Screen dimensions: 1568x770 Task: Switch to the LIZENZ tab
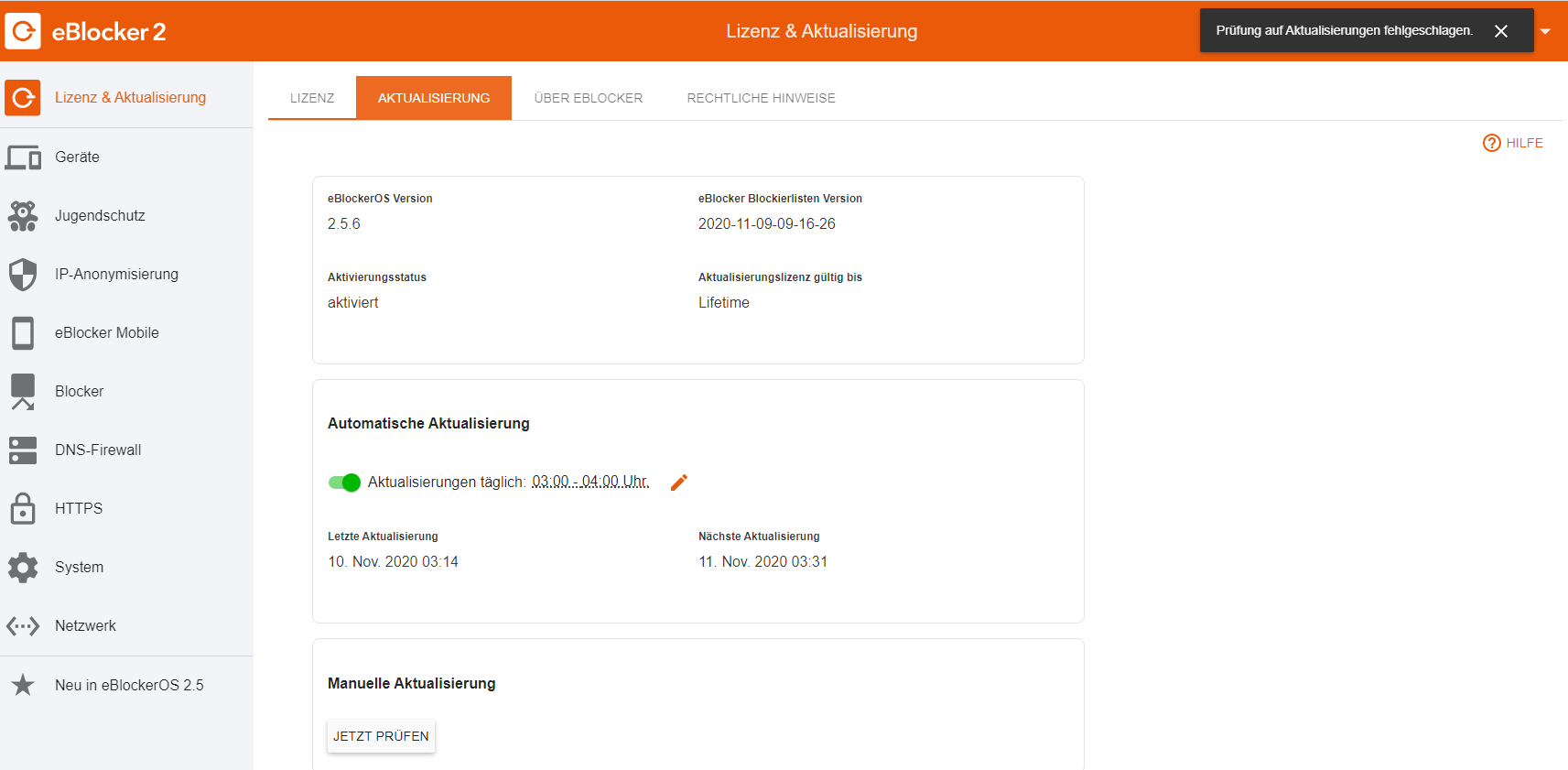coord(312,98)
